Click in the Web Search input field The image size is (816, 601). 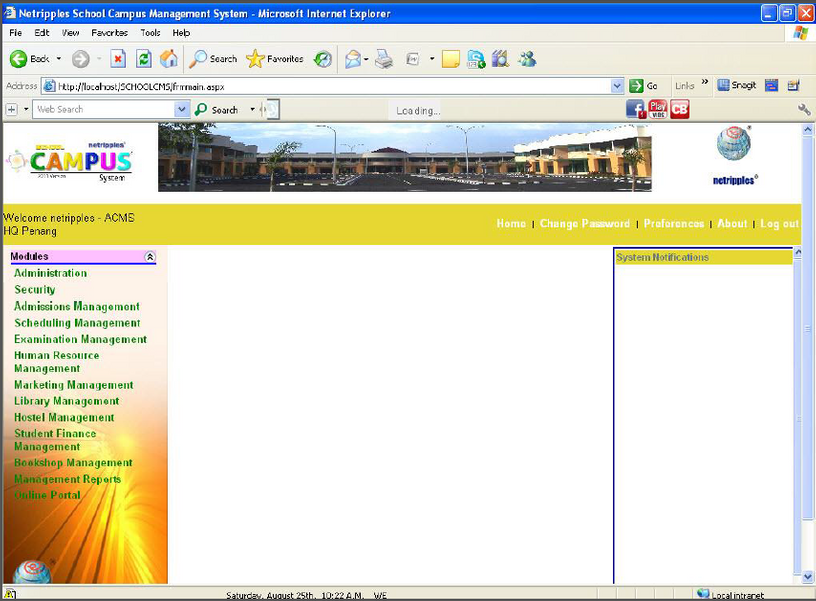[103, 109]
